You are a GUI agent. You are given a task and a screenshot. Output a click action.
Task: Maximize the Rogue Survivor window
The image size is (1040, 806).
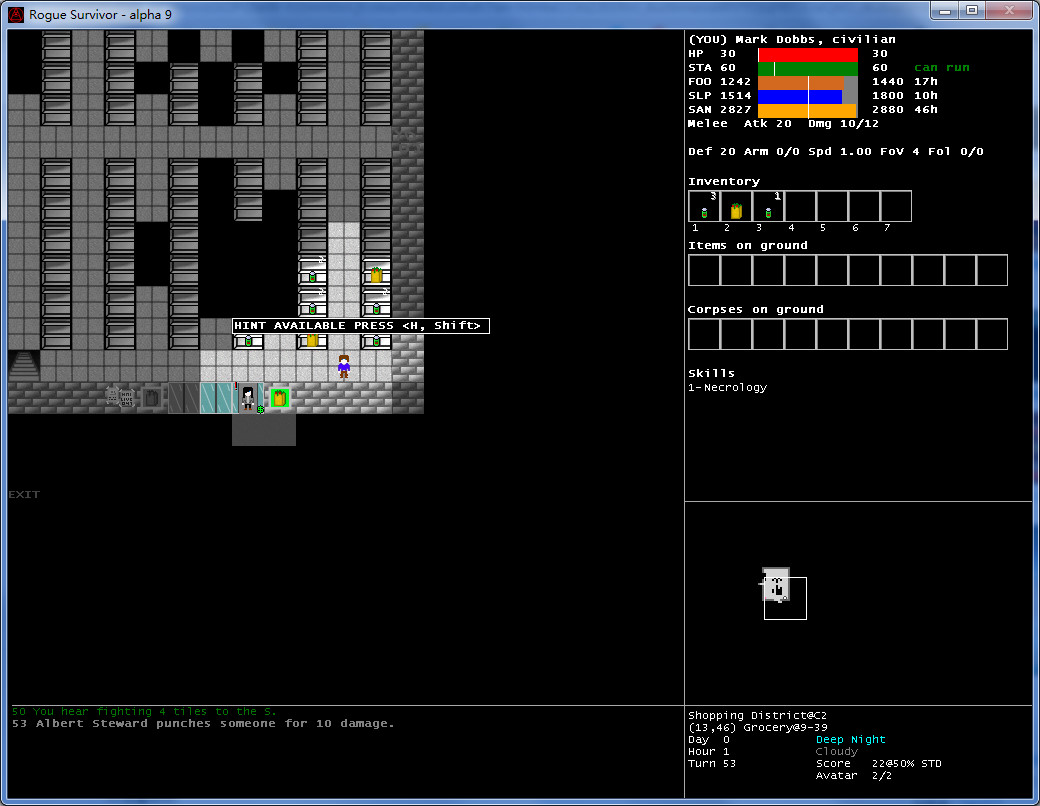(972, 10)
